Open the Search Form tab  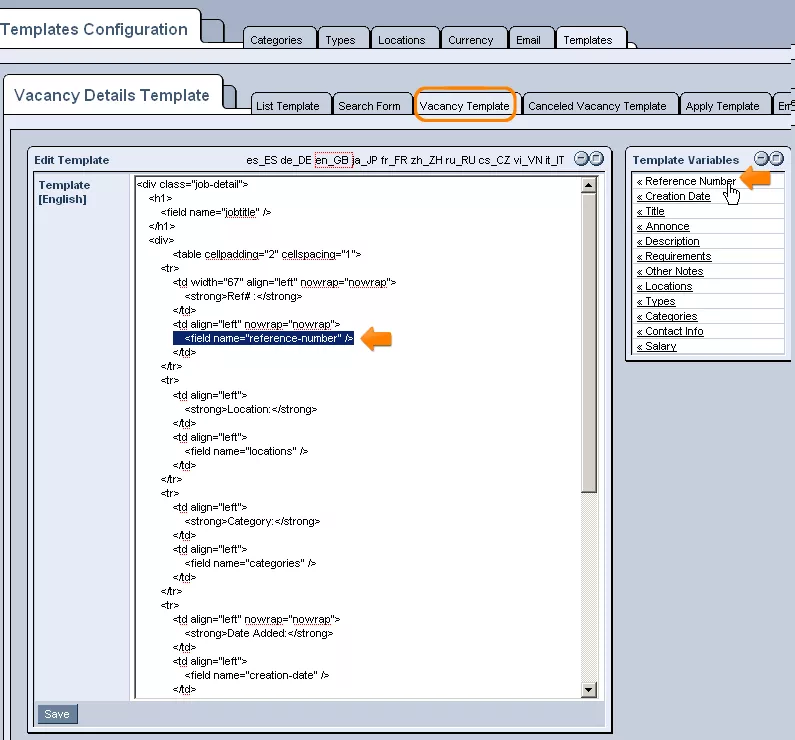pyautogui.click(x=369, y=106)
